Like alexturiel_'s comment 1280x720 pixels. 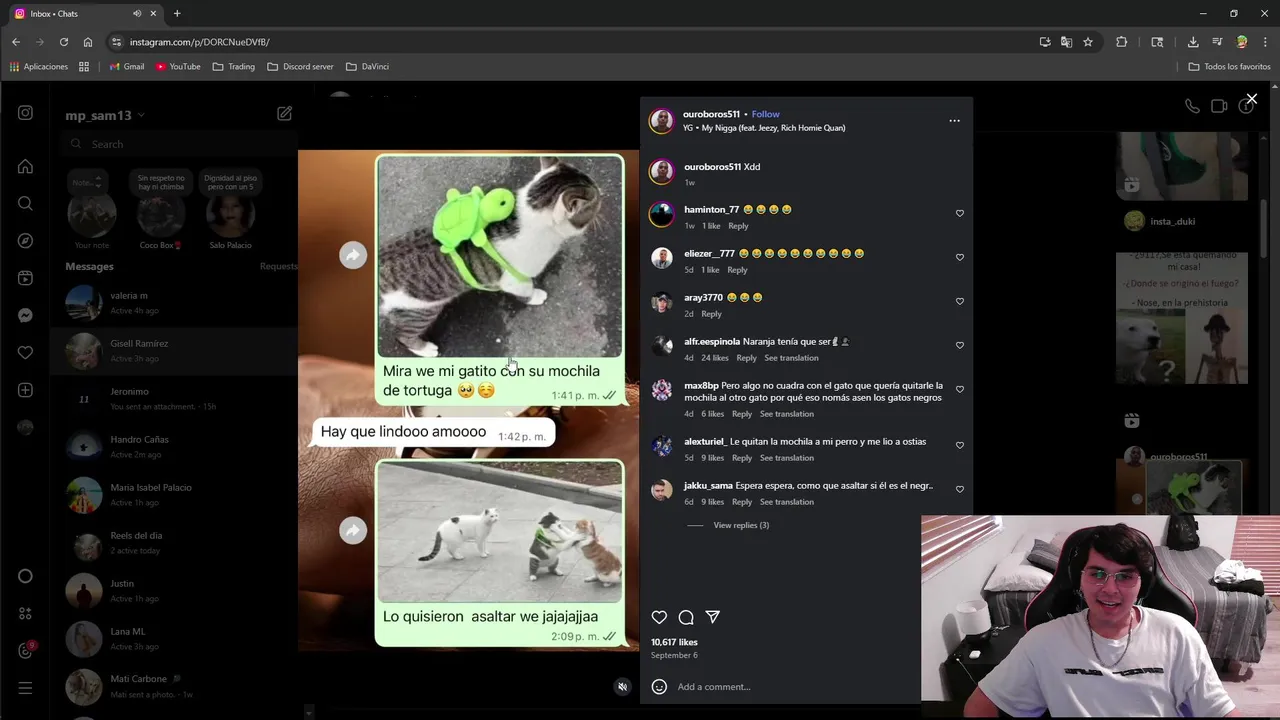(x=959, y=445)
